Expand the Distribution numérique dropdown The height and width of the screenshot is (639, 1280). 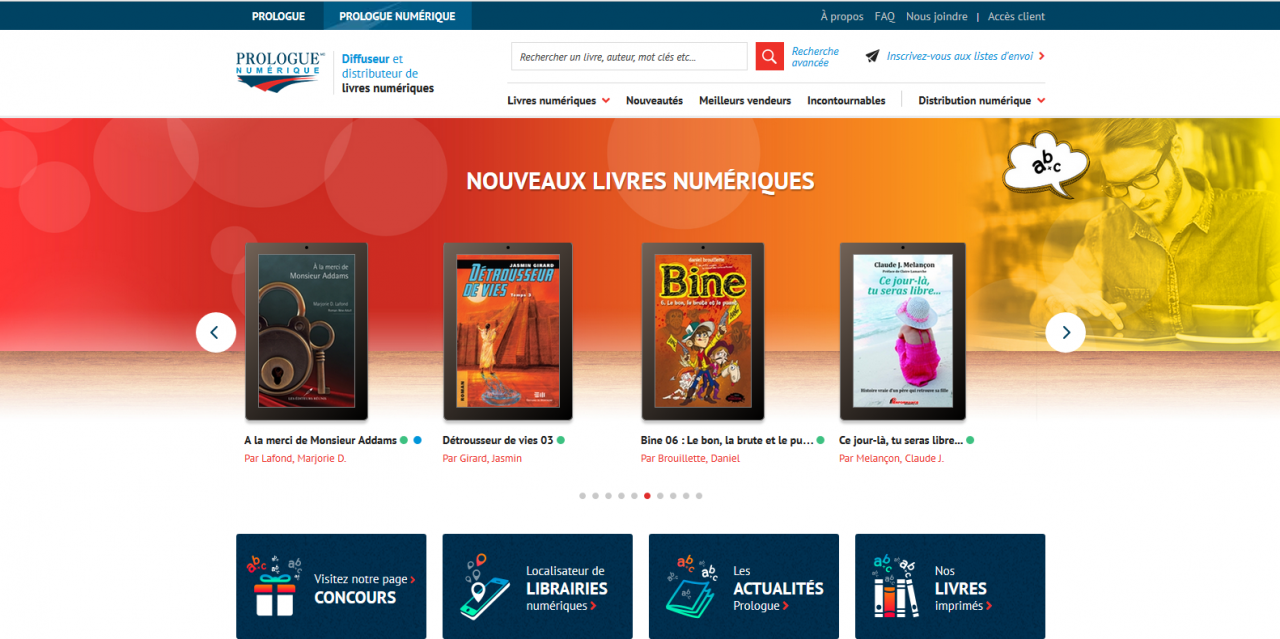(981, 100)
